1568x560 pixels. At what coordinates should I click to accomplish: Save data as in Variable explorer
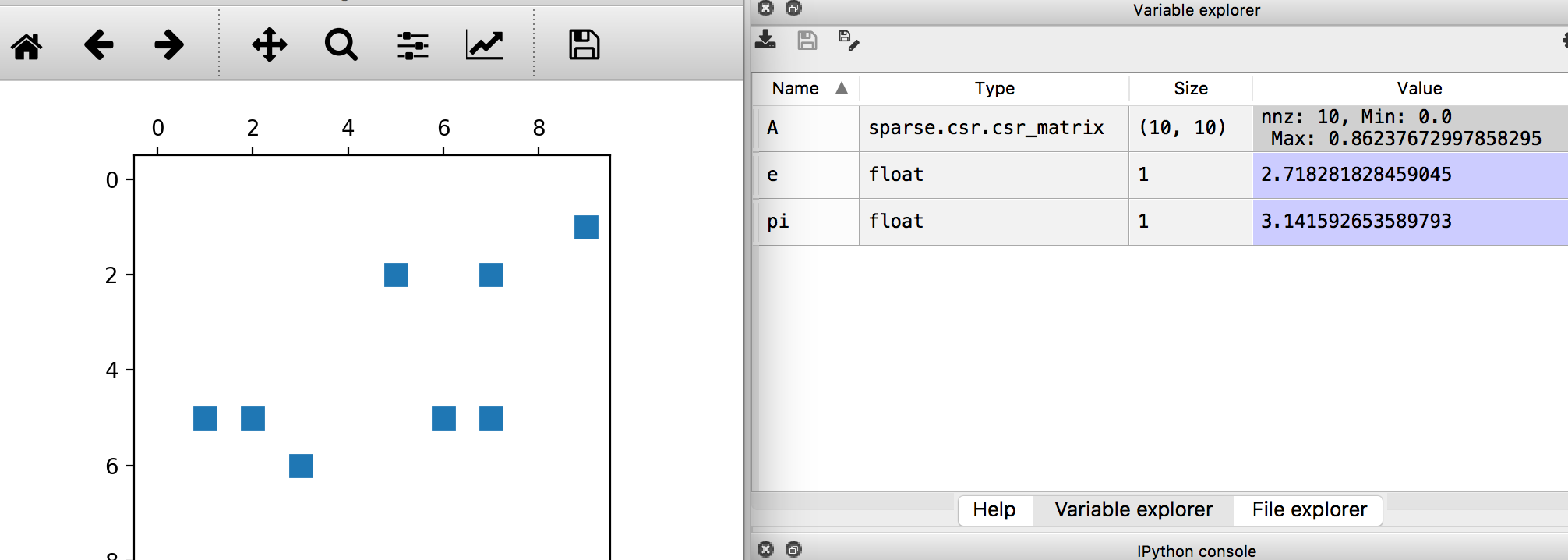click(849, 41)
